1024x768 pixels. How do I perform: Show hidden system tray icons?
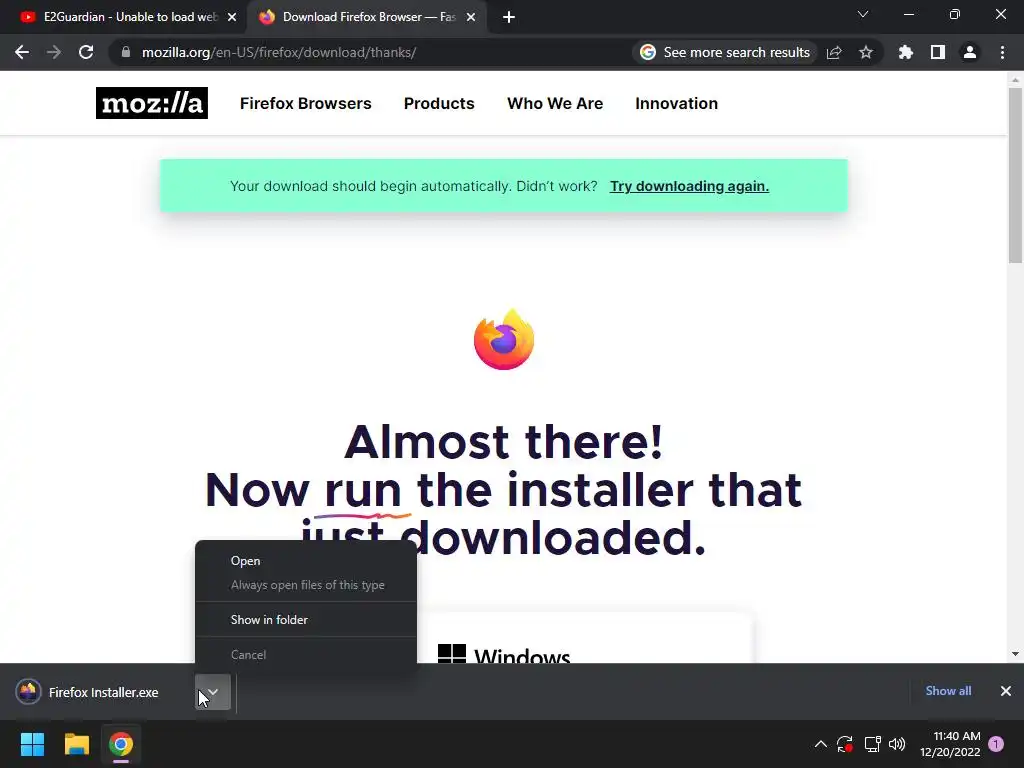[821, 744]
